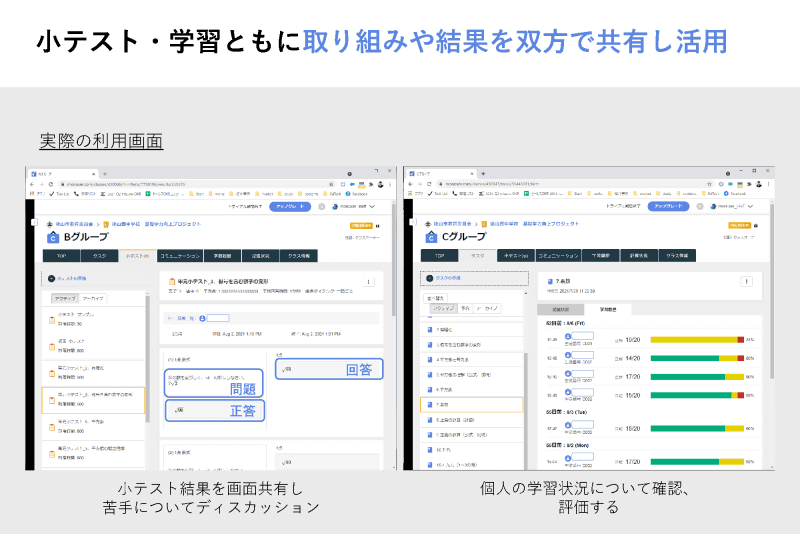Close the Bグループ browser tab
800x534 pixels.
pyautogui.click(x=93, y=174)
